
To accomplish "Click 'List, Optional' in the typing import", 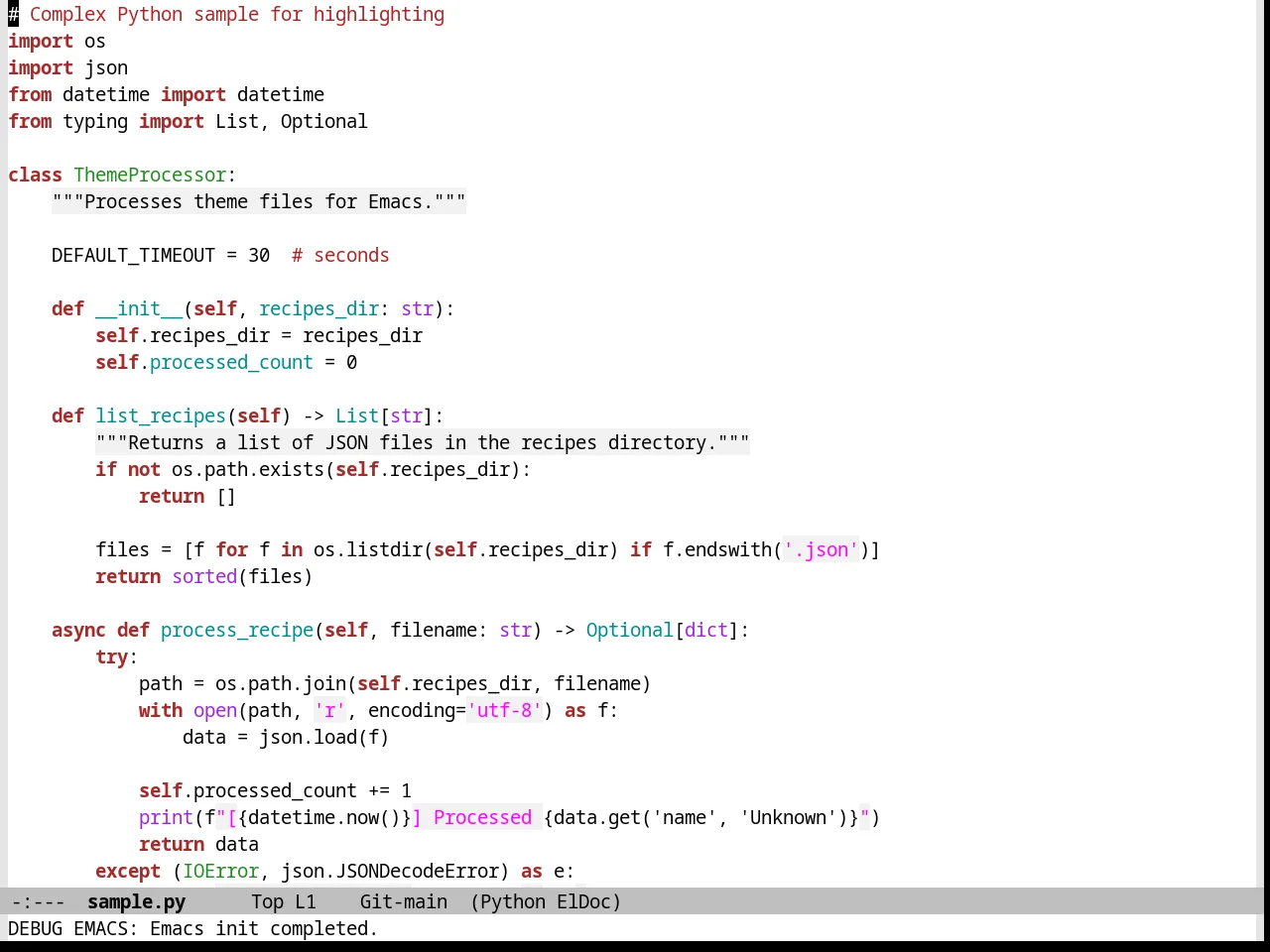I will [292, 121].
